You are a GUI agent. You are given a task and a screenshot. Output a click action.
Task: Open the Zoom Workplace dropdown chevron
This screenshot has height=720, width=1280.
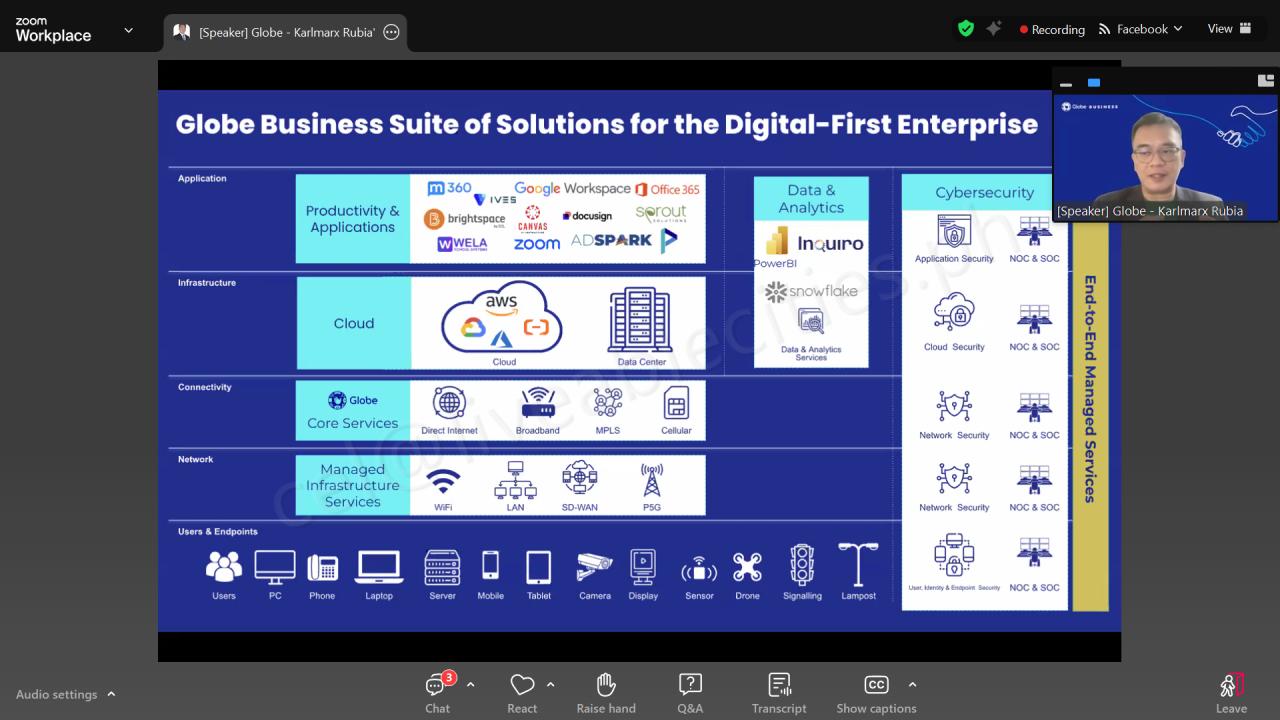point(128,30)
